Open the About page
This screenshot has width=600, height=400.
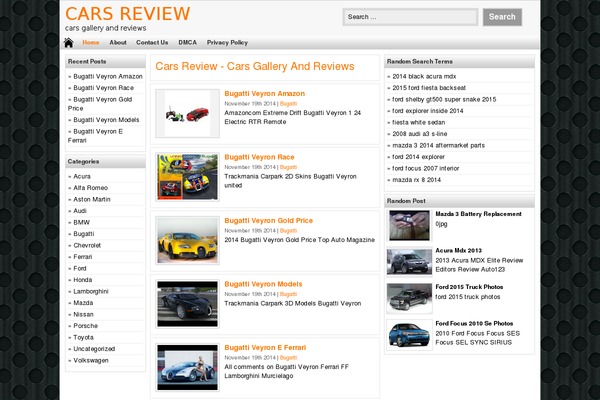(x=118, y=42)
